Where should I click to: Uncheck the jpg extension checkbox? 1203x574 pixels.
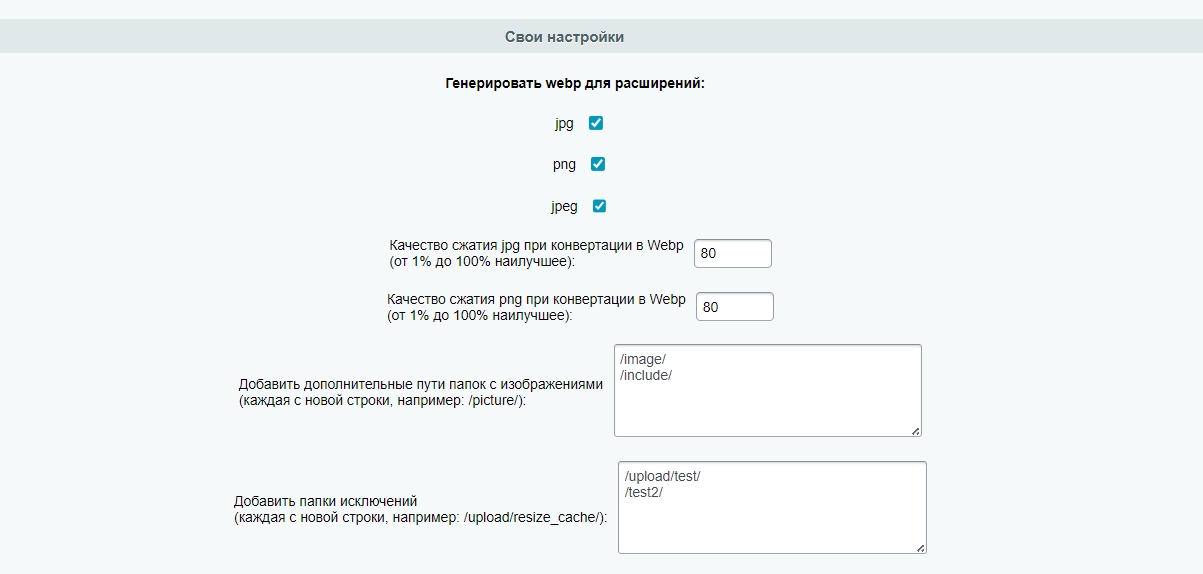click(x=596, y=124)
